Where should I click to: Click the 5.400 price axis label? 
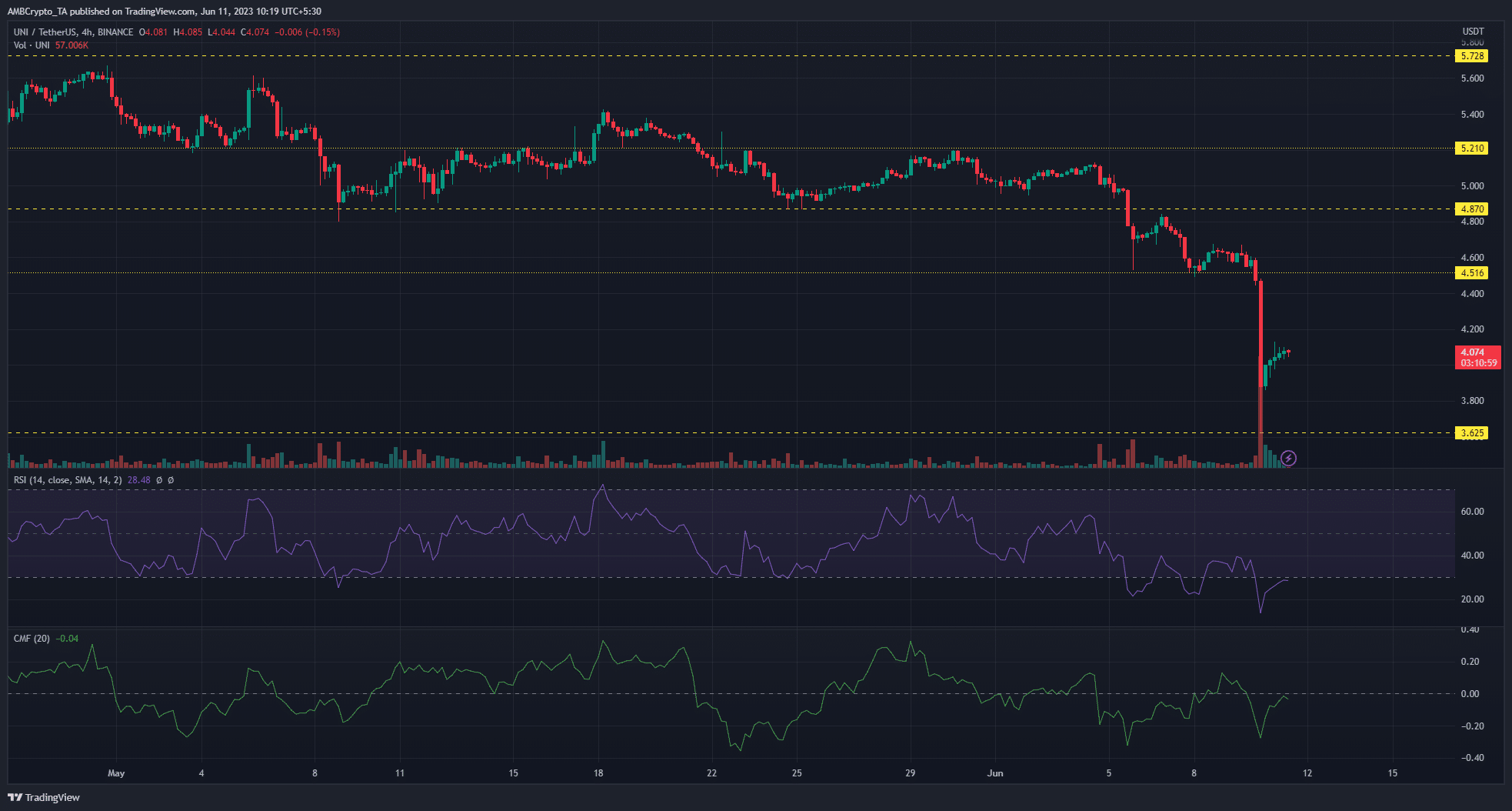coord(1472,115)
